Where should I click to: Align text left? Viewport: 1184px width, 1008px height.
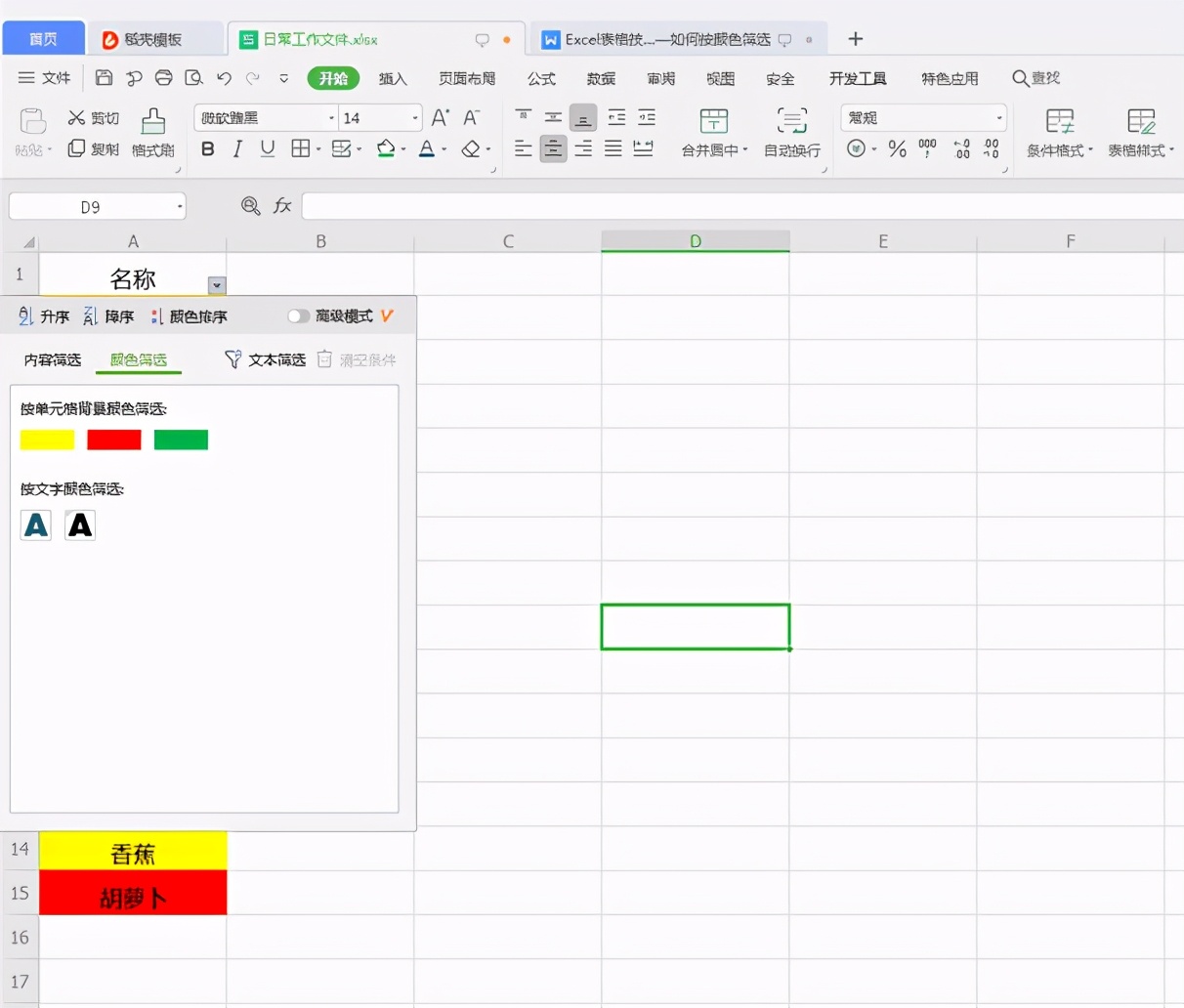(x=524, y=148)
